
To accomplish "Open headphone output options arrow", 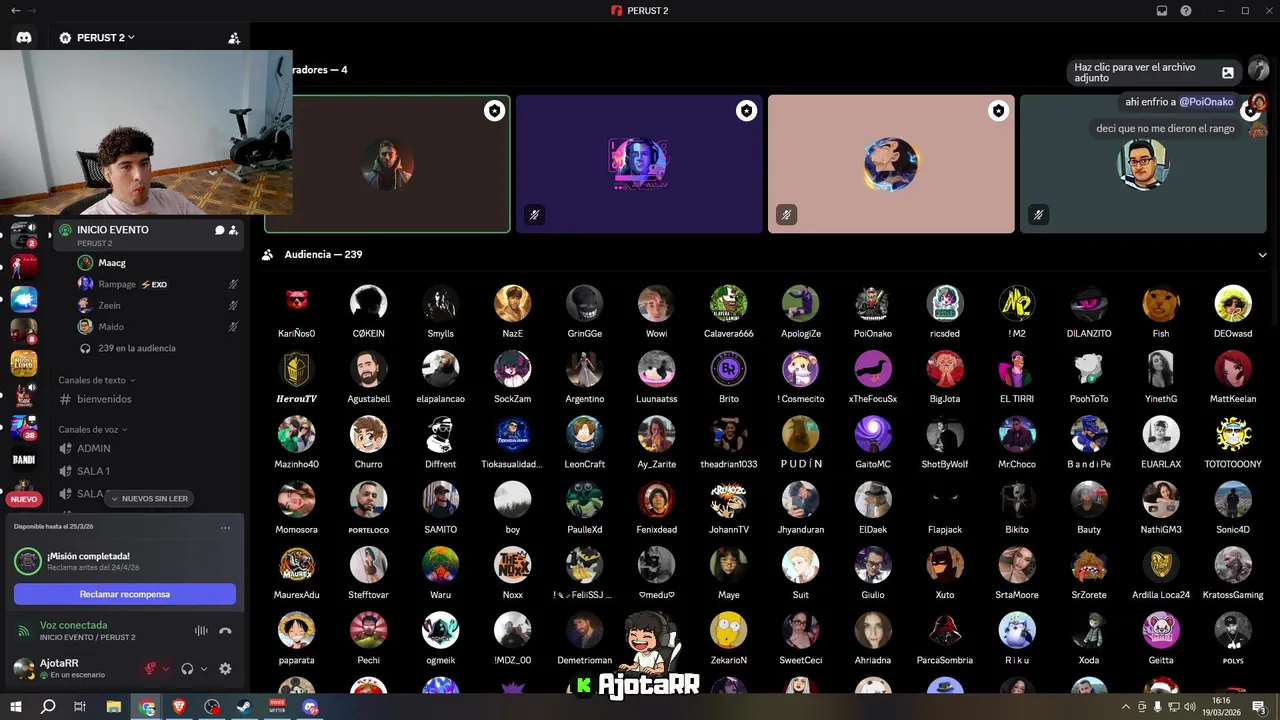I will point(204,669).
